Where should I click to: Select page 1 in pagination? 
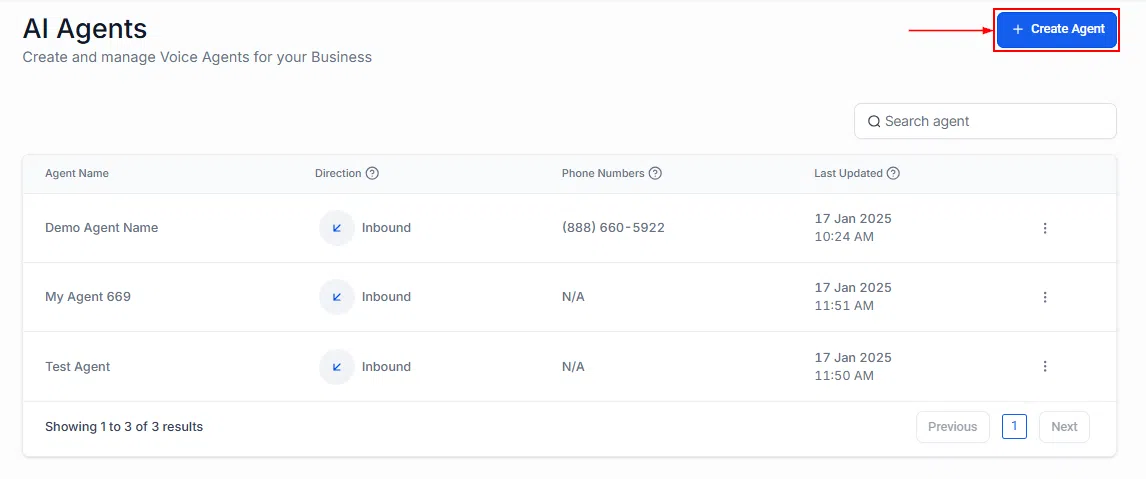pyautogui.click(x=1014, y=426)
